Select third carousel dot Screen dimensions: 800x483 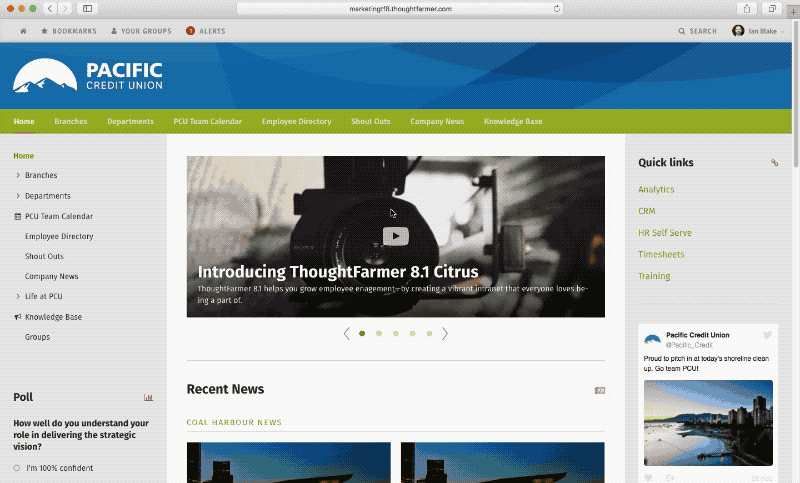tap(395, 334)
